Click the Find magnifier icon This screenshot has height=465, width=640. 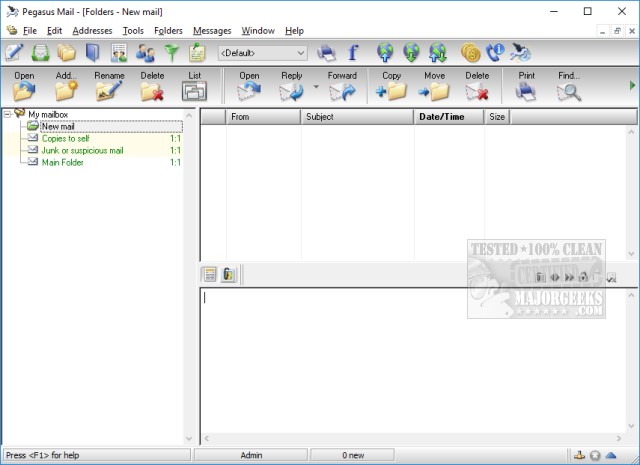pos(568,91)
